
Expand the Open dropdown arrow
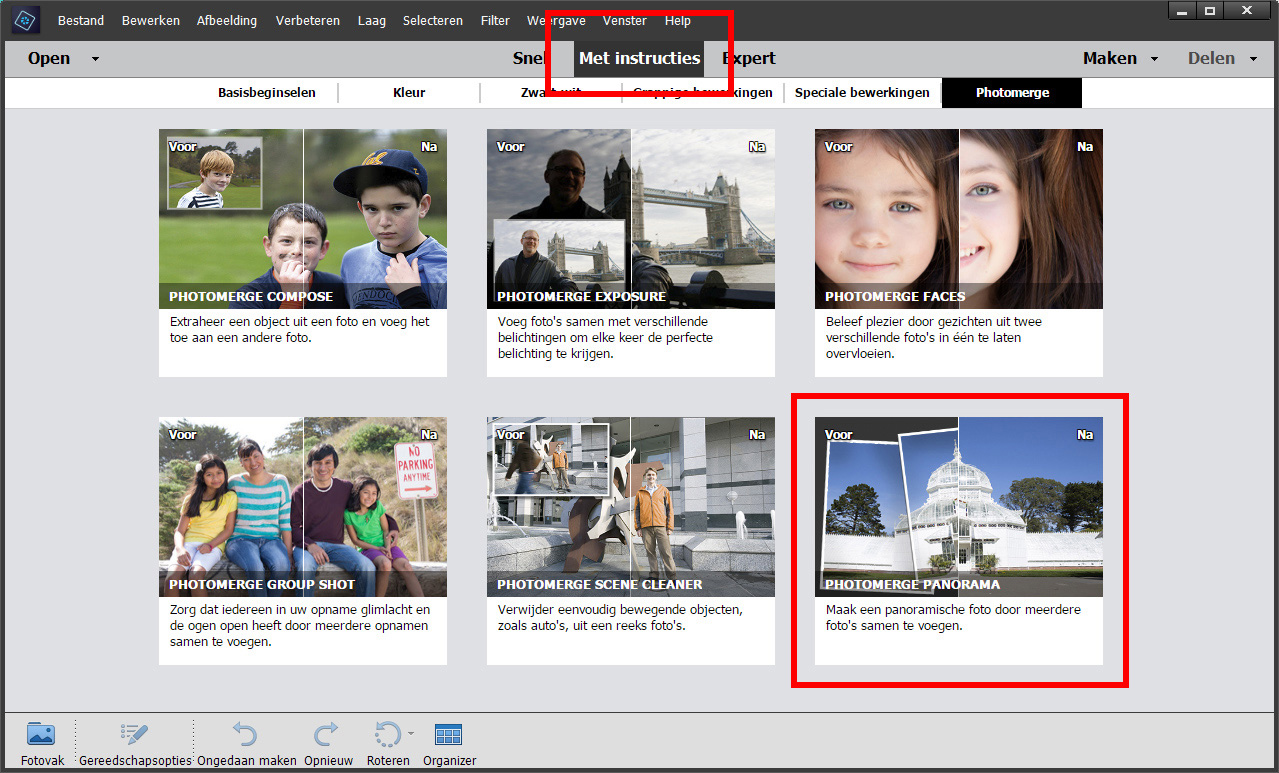click(95, 59)
